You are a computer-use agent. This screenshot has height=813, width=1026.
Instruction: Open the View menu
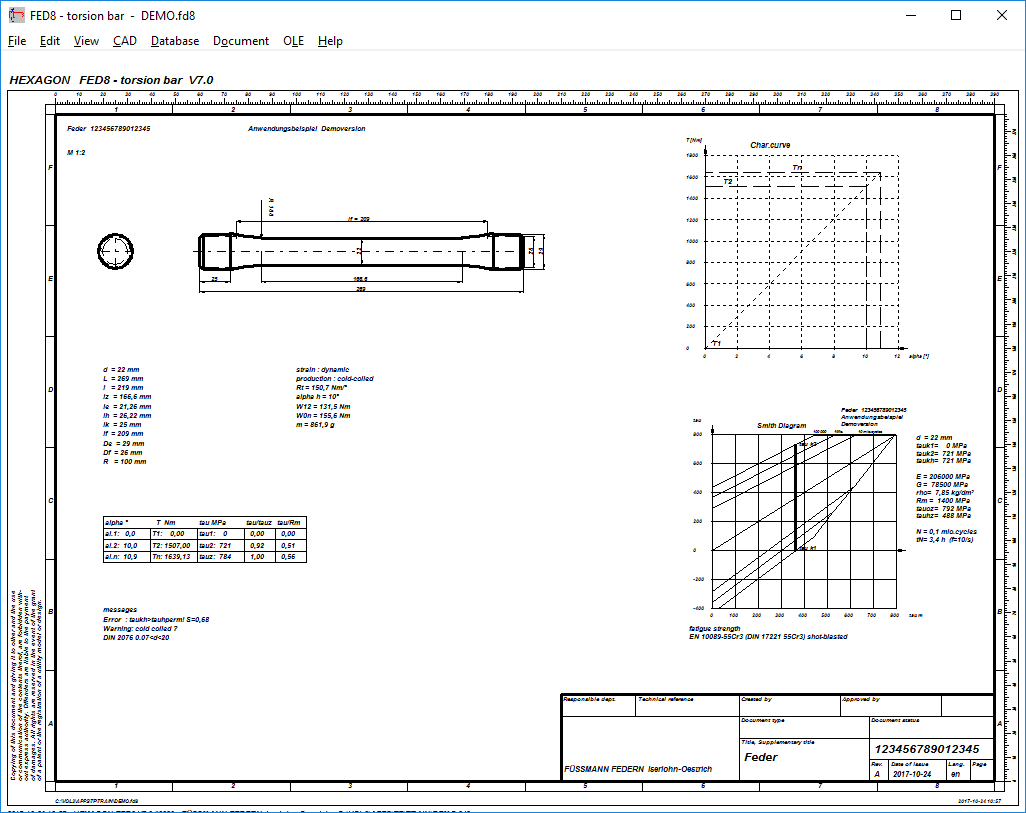pyautogui.click(x=86, y=41)
